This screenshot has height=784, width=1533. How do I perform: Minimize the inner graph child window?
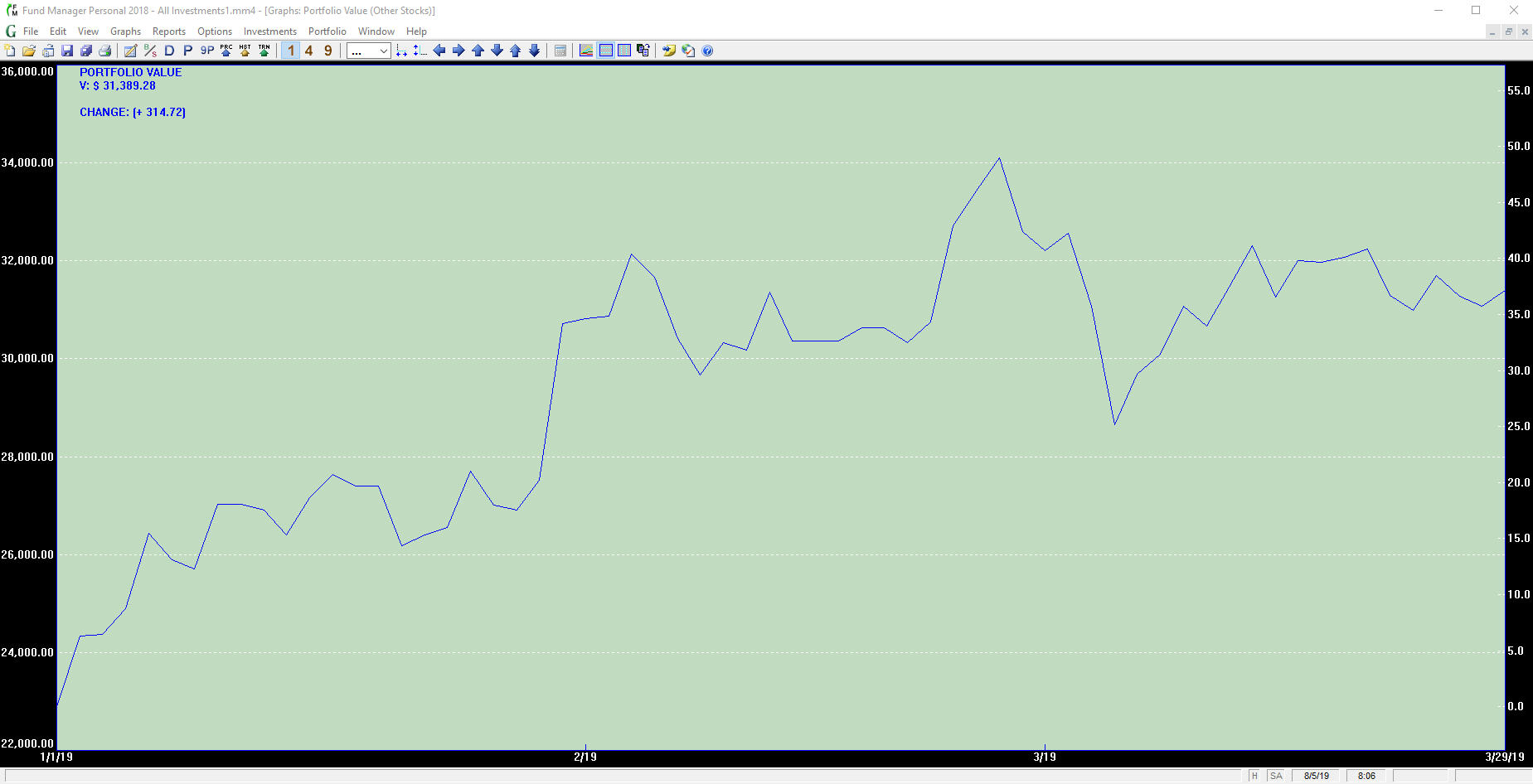coord(1492,31)
